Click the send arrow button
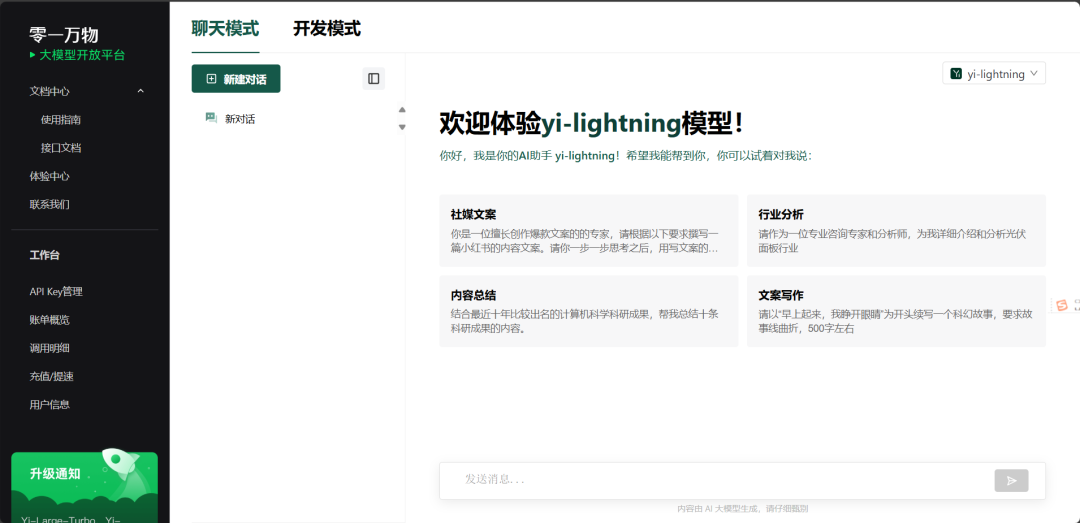This screenshot has height=523, width=1080. [1011, 480]
